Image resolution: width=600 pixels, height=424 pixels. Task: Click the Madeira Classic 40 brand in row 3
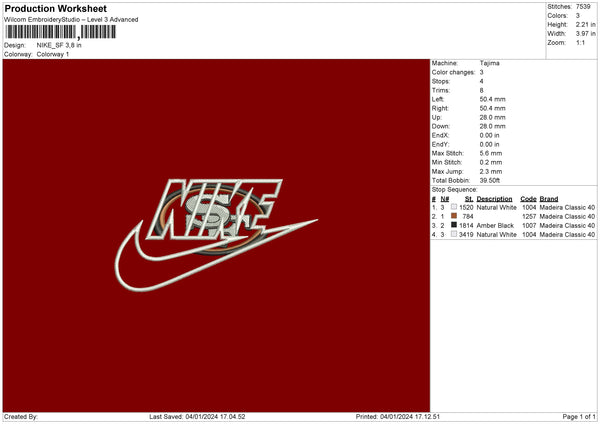(x=567, y=226)
